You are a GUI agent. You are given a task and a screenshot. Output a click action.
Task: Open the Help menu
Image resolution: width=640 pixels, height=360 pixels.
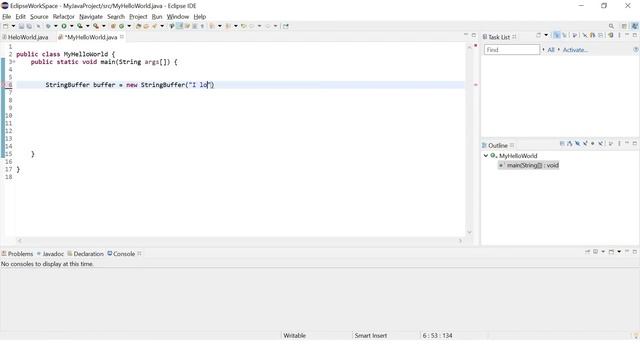200,17
